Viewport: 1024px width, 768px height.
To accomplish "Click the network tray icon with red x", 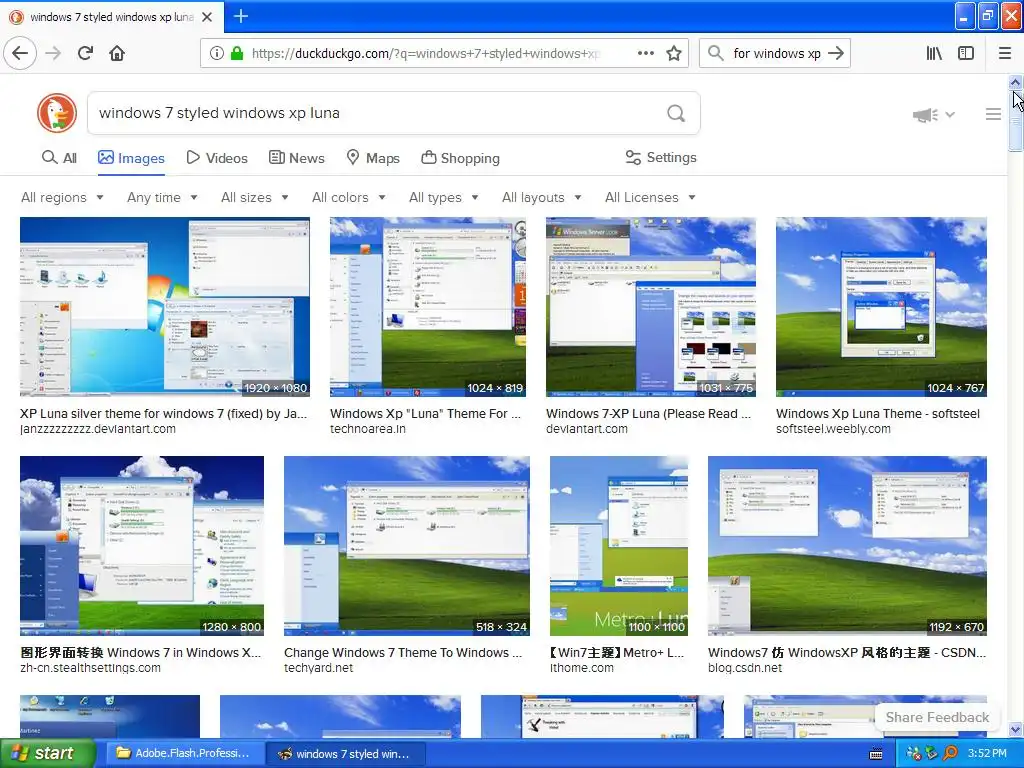I will [x=914, y=754].
